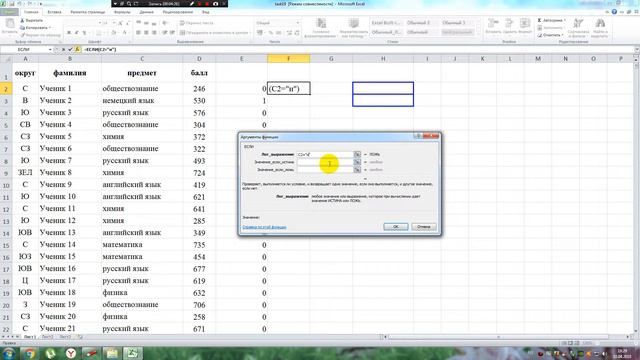Click the Wrap Text (Перенос текста) icon
The width and height of the screenshot is (640, 360).
182,23
